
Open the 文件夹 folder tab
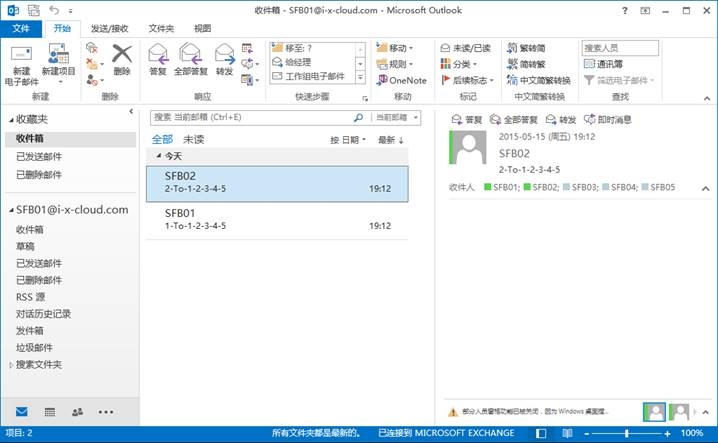pyautogui.click(x=161, y=28)
